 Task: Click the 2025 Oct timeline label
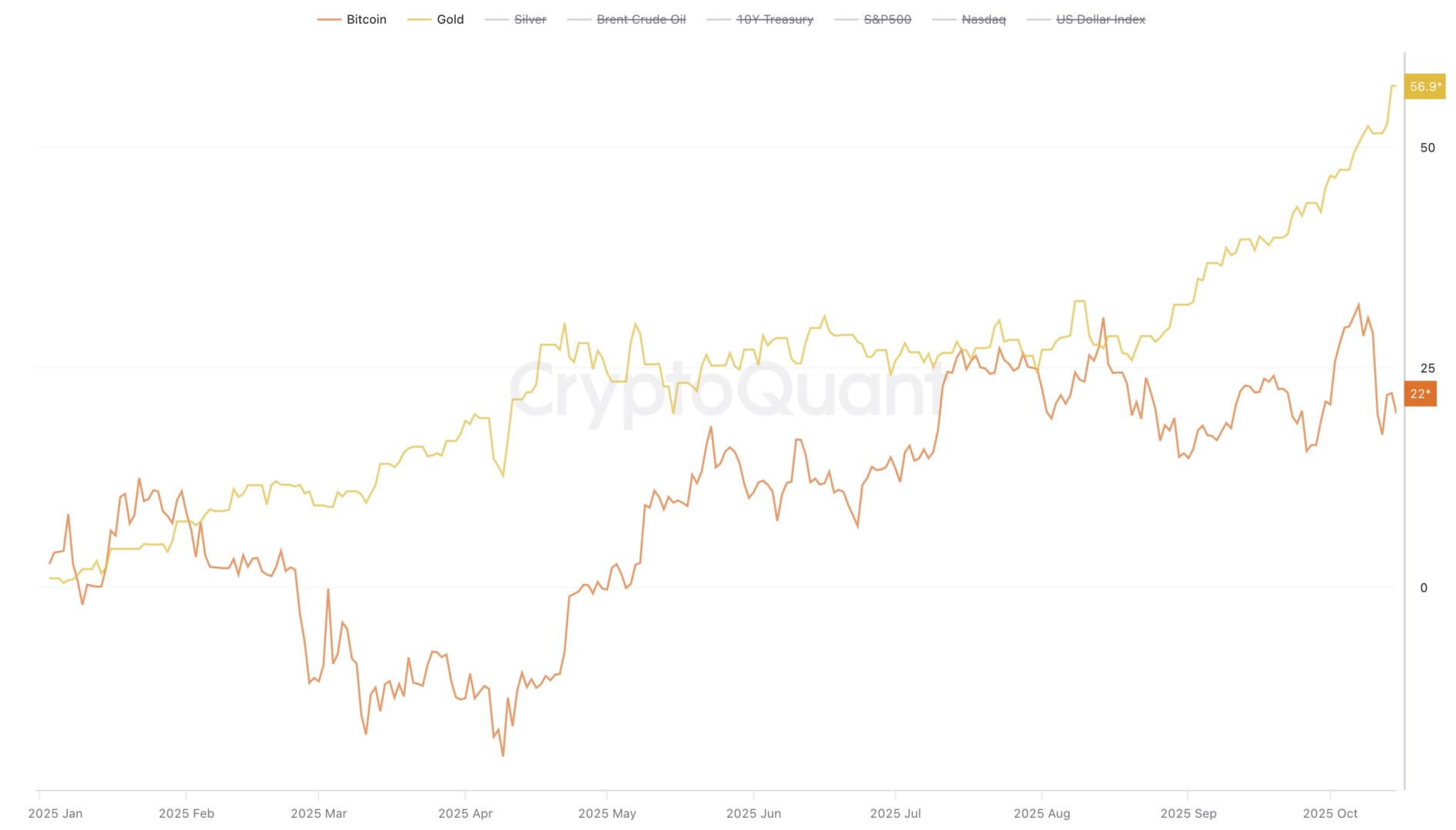(1330, 813)
